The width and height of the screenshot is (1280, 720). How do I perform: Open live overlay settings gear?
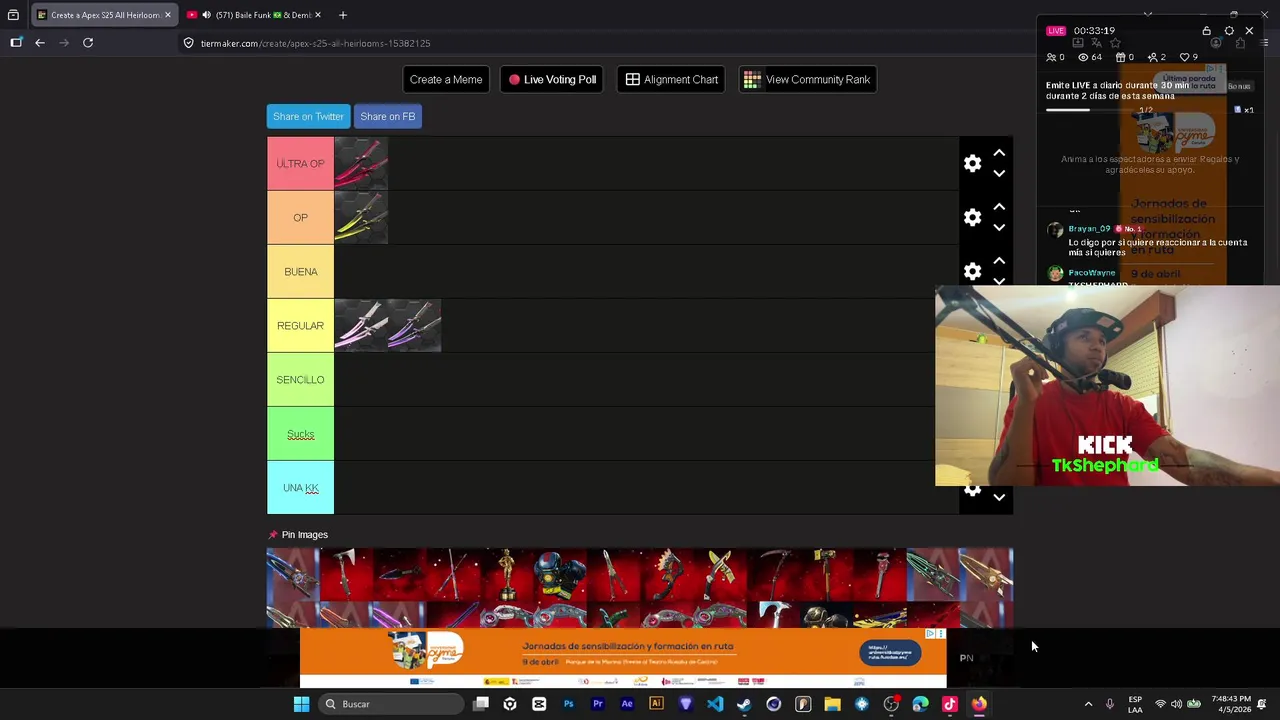click(x=1229, y=31)
